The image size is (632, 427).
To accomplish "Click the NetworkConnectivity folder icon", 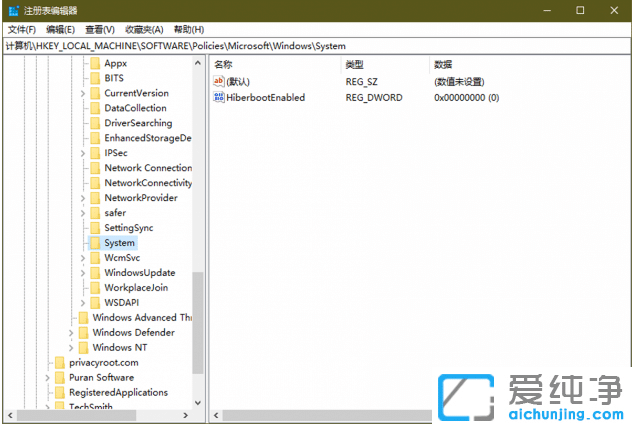I will coord(95,183).
